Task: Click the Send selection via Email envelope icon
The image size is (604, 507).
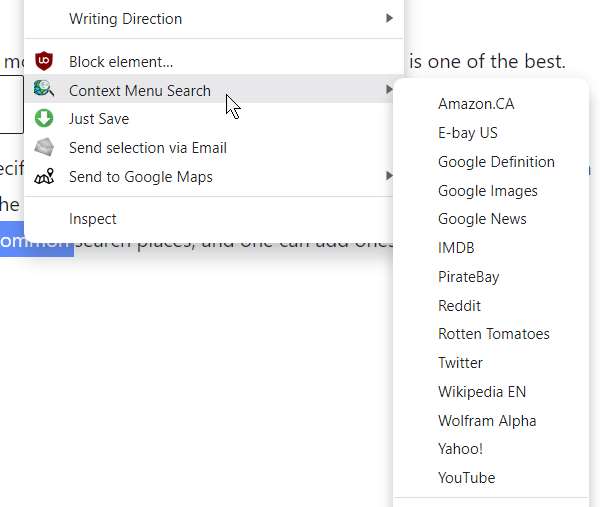Action: pyautogui.click(x=43, y=148)
